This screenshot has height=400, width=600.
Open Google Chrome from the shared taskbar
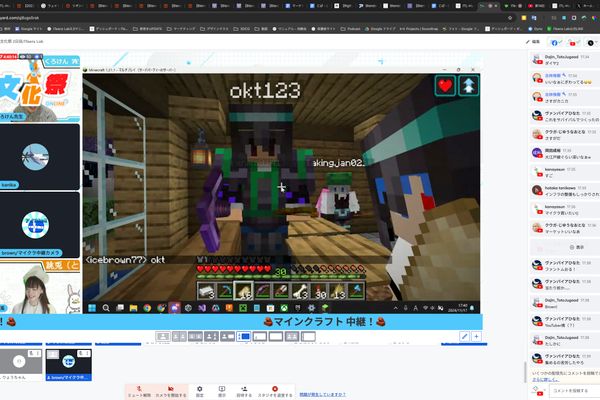pyautogui.click(x=147, y=308)
